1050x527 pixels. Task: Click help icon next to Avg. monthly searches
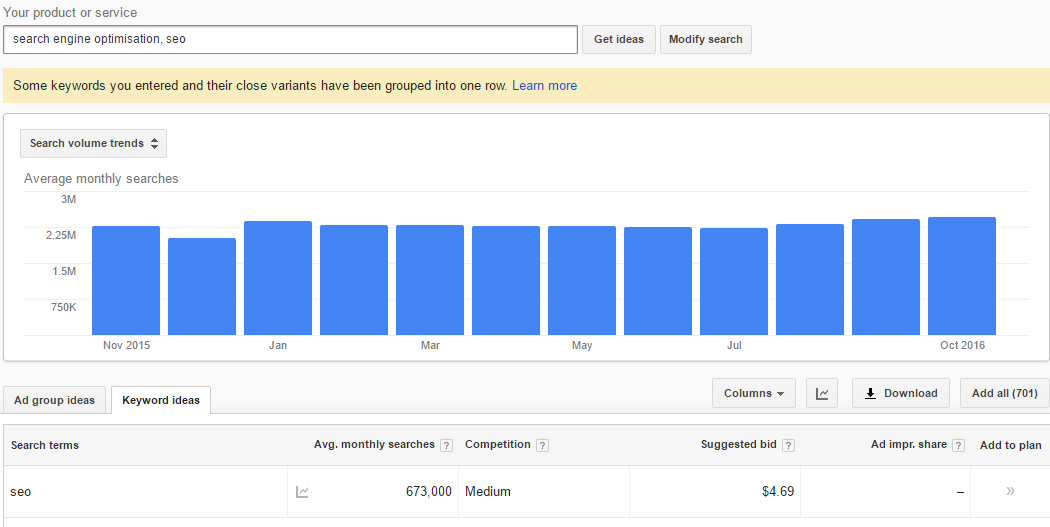(x=447, y=445)
